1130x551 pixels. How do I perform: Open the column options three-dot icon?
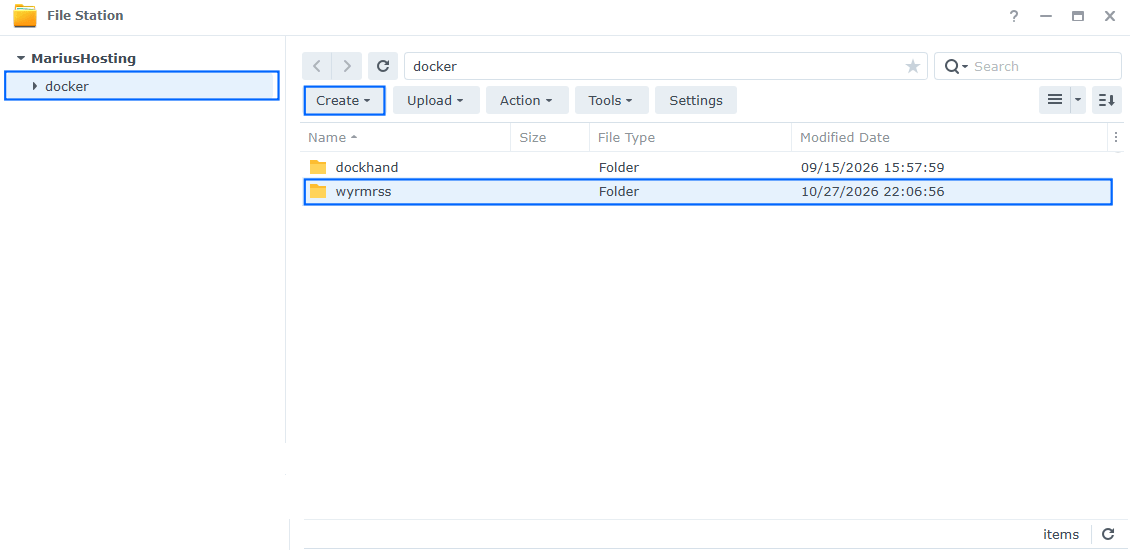click(1116, 137)
